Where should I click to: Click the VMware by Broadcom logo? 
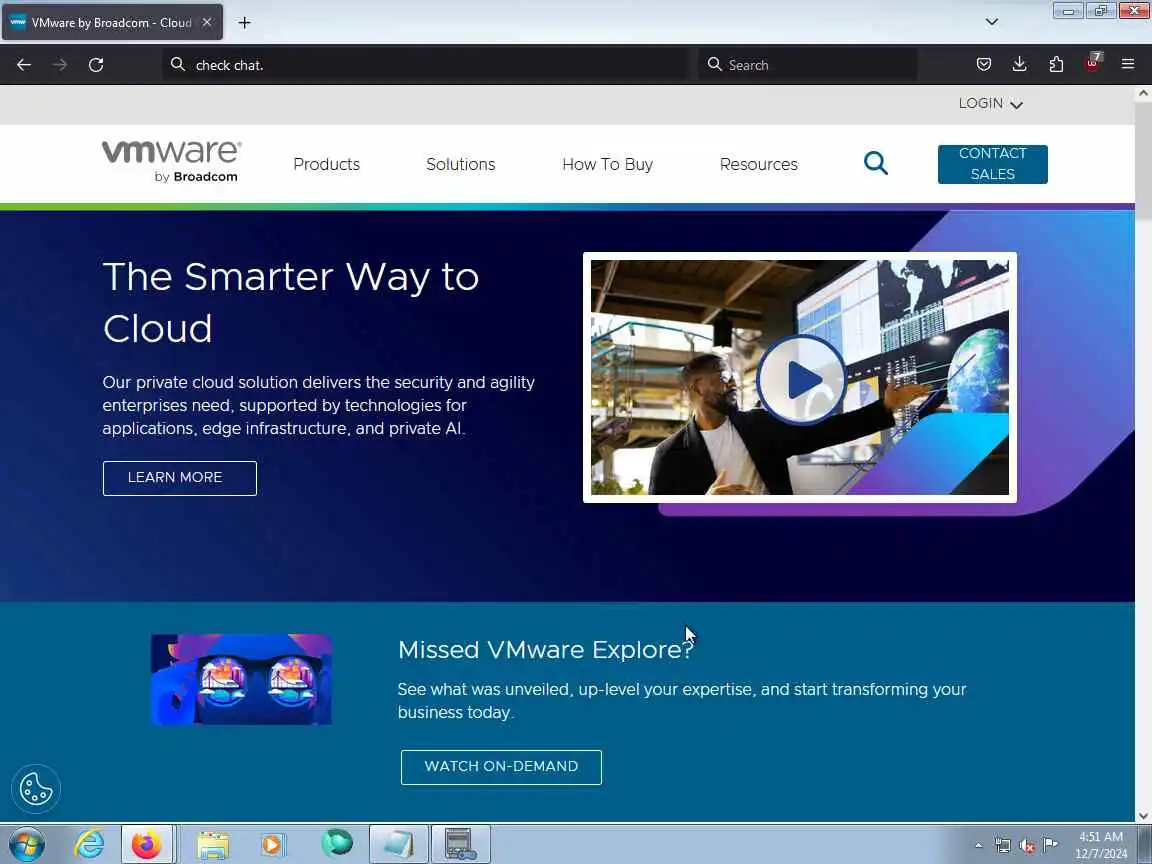171,161
